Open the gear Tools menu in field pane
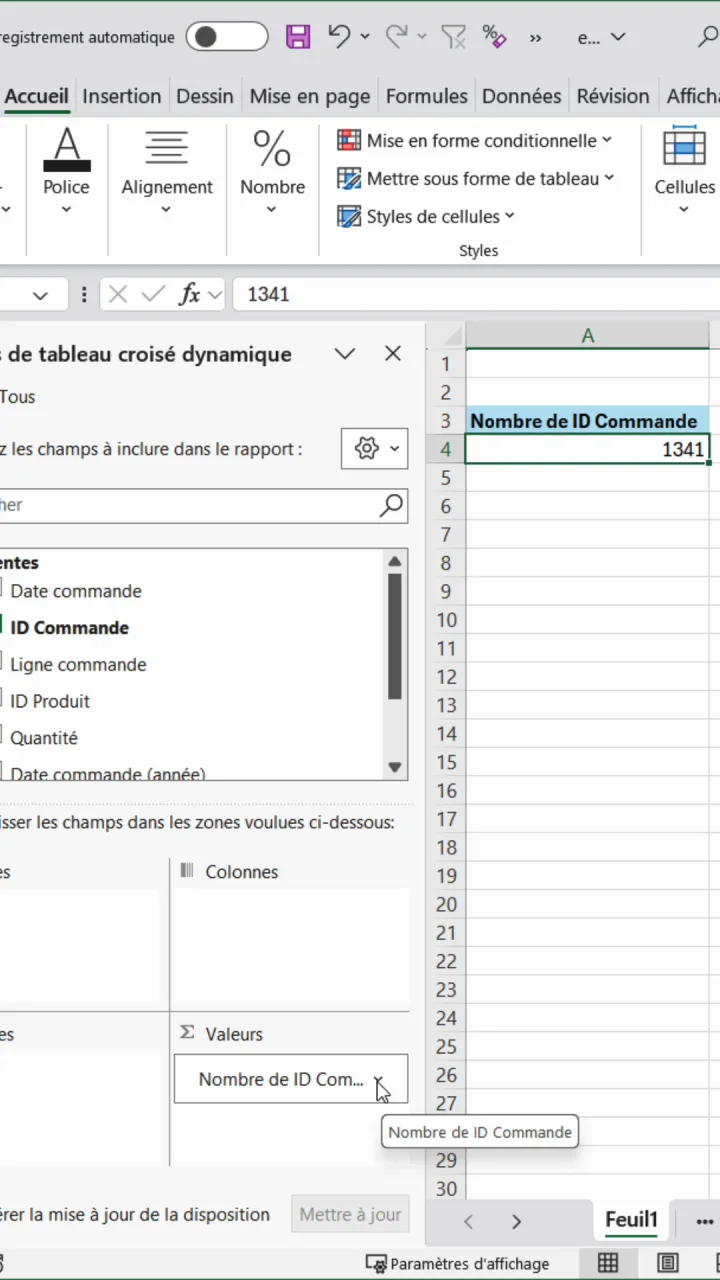 (x=374, y=449)
